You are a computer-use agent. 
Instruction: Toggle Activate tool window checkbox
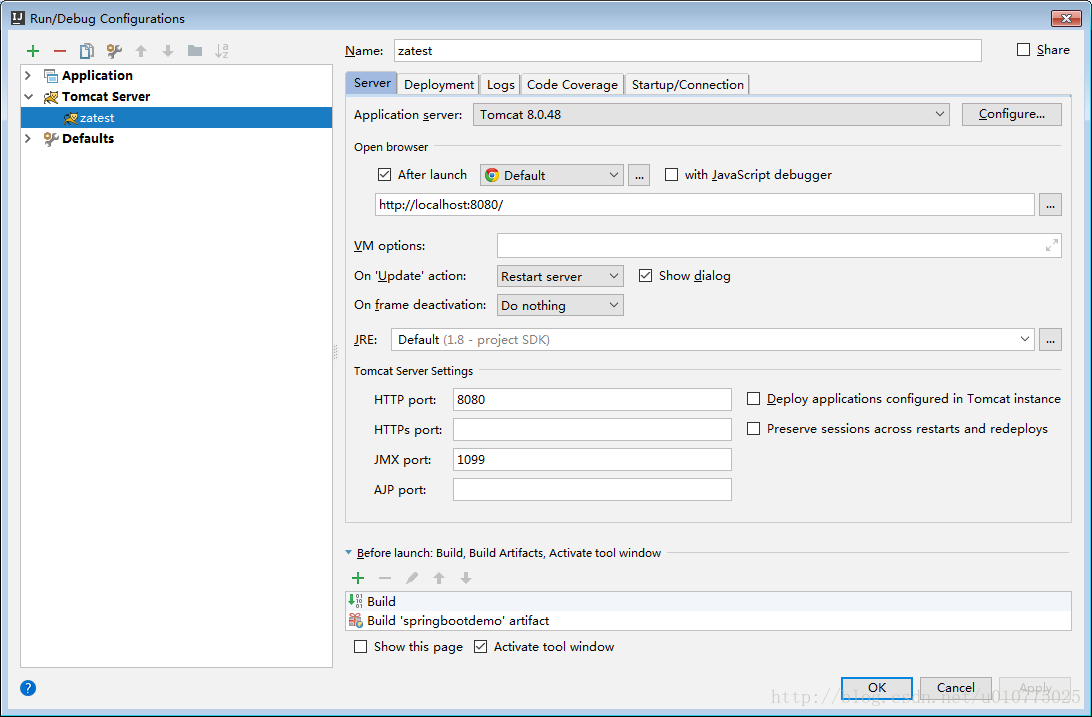tap(481, 647)
